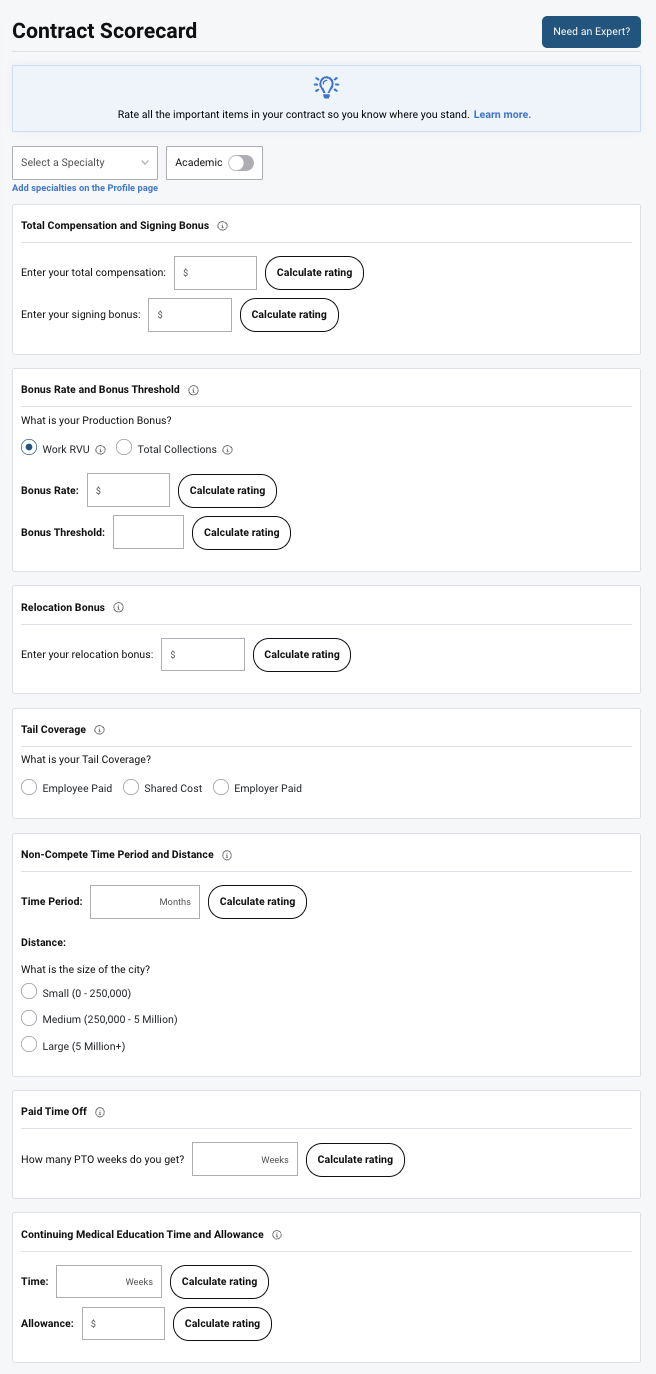
Task: Open the Learn more link
Action: pos(502,115)
